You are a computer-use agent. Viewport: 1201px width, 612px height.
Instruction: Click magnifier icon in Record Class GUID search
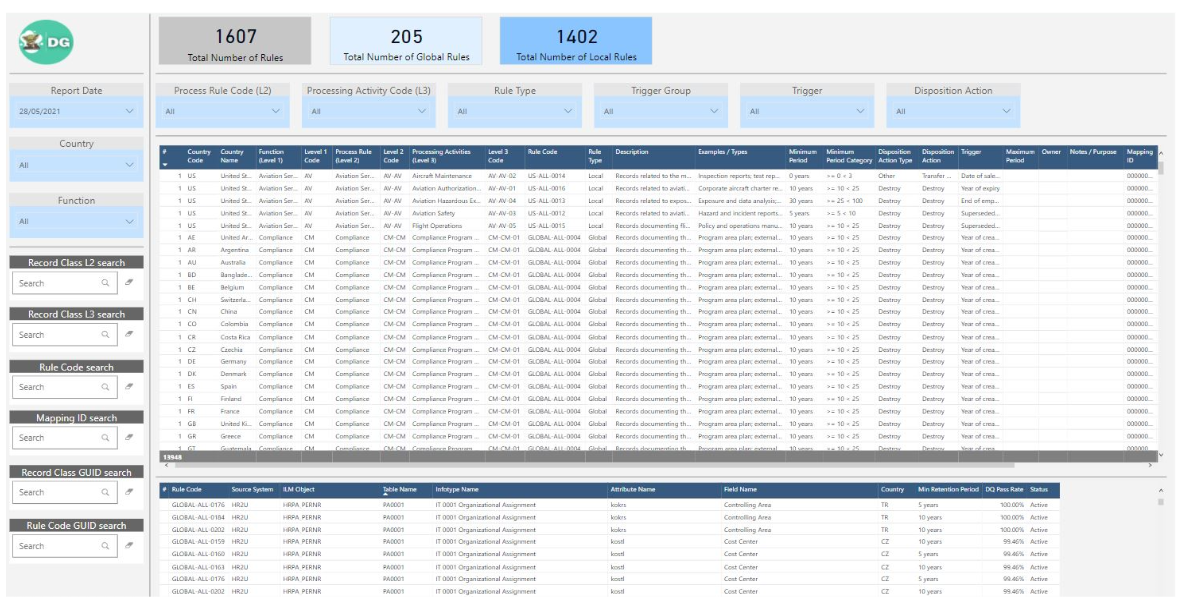pos(105,492)
